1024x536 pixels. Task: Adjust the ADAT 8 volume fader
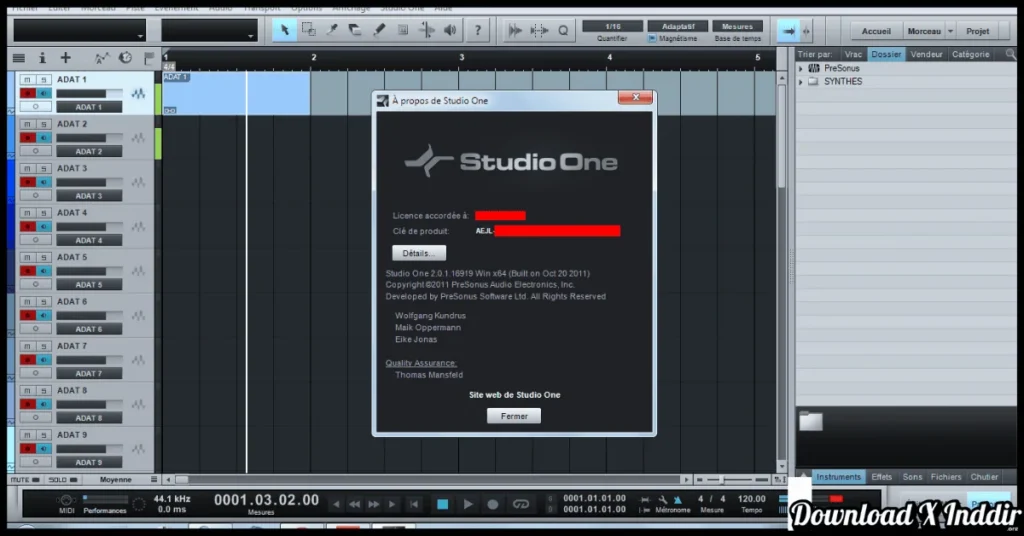[89, 405]
